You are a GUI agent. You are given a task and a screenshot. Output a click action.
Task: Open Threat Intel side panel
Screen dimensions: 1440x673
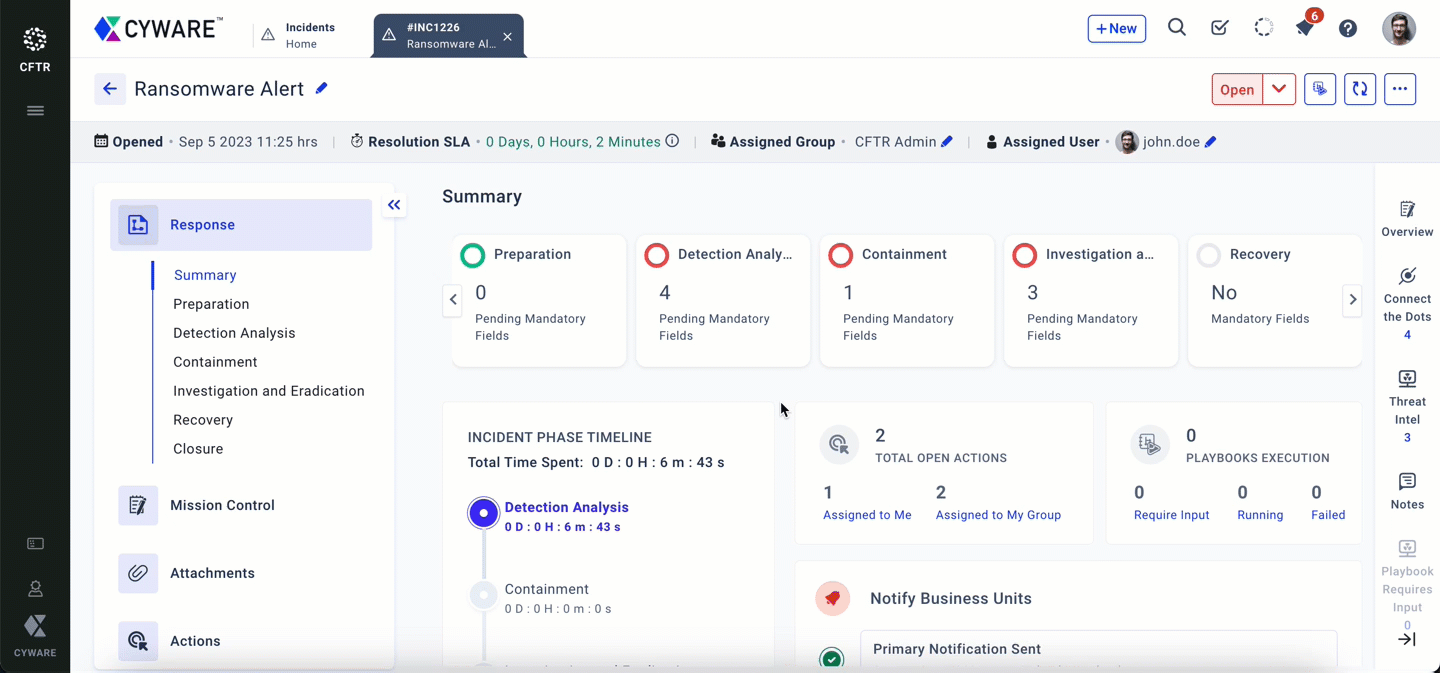(x=1407, y=400)
